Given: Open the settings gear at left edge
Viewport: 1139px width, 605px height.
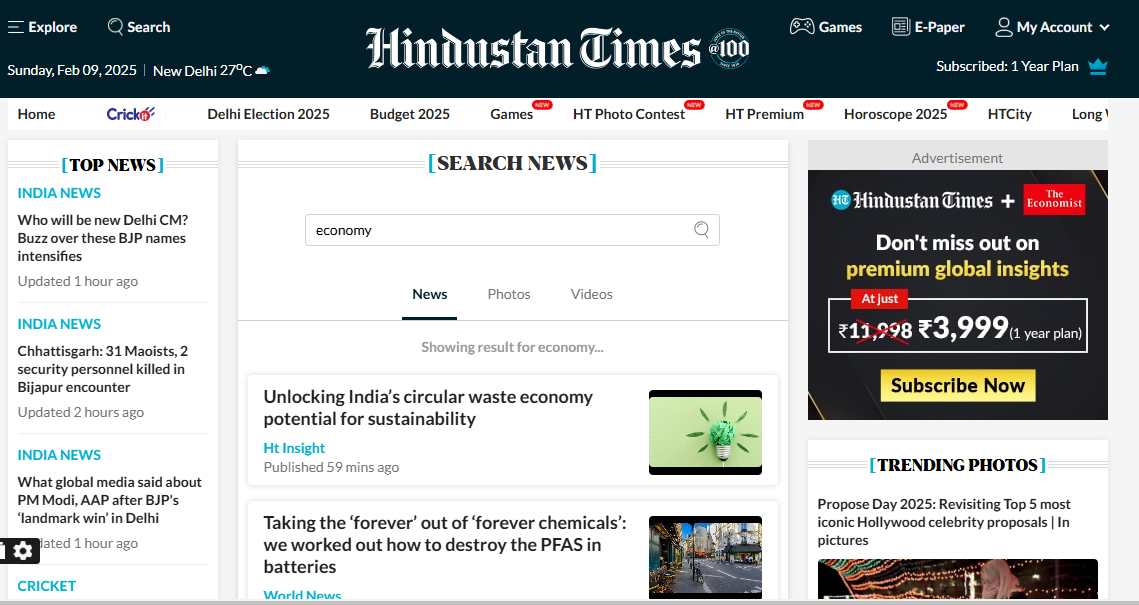Looking at the screenshot, I should (23, 551).
